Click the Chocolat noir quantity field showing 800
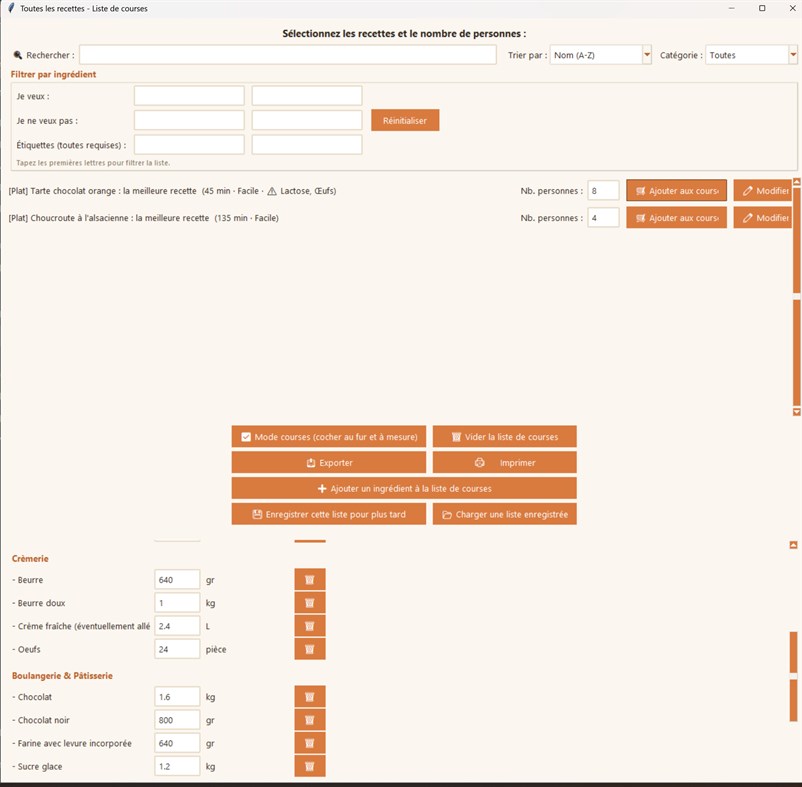This screenshot has height=787, width=802. pos(177,719)
